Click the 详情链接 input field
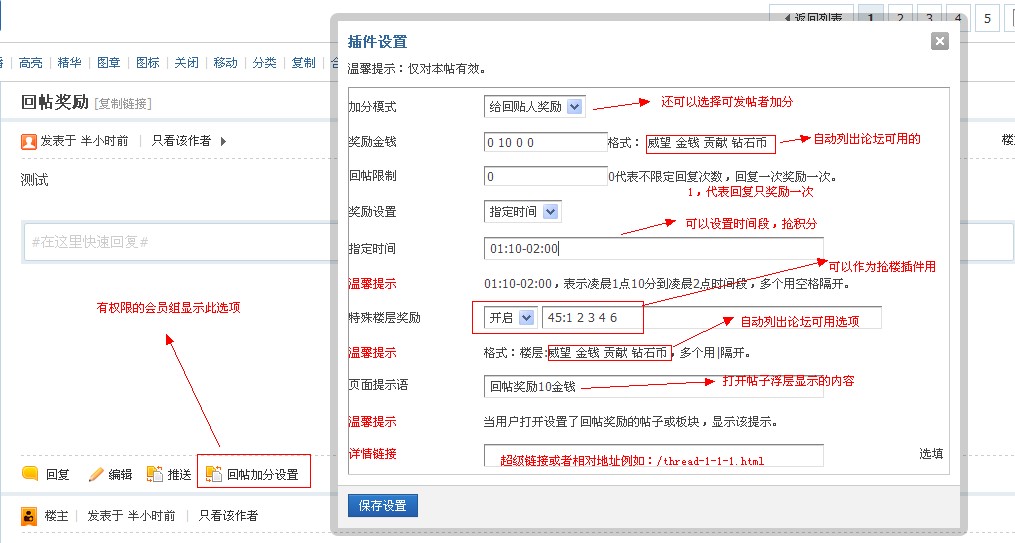 [x=653, y=455]
